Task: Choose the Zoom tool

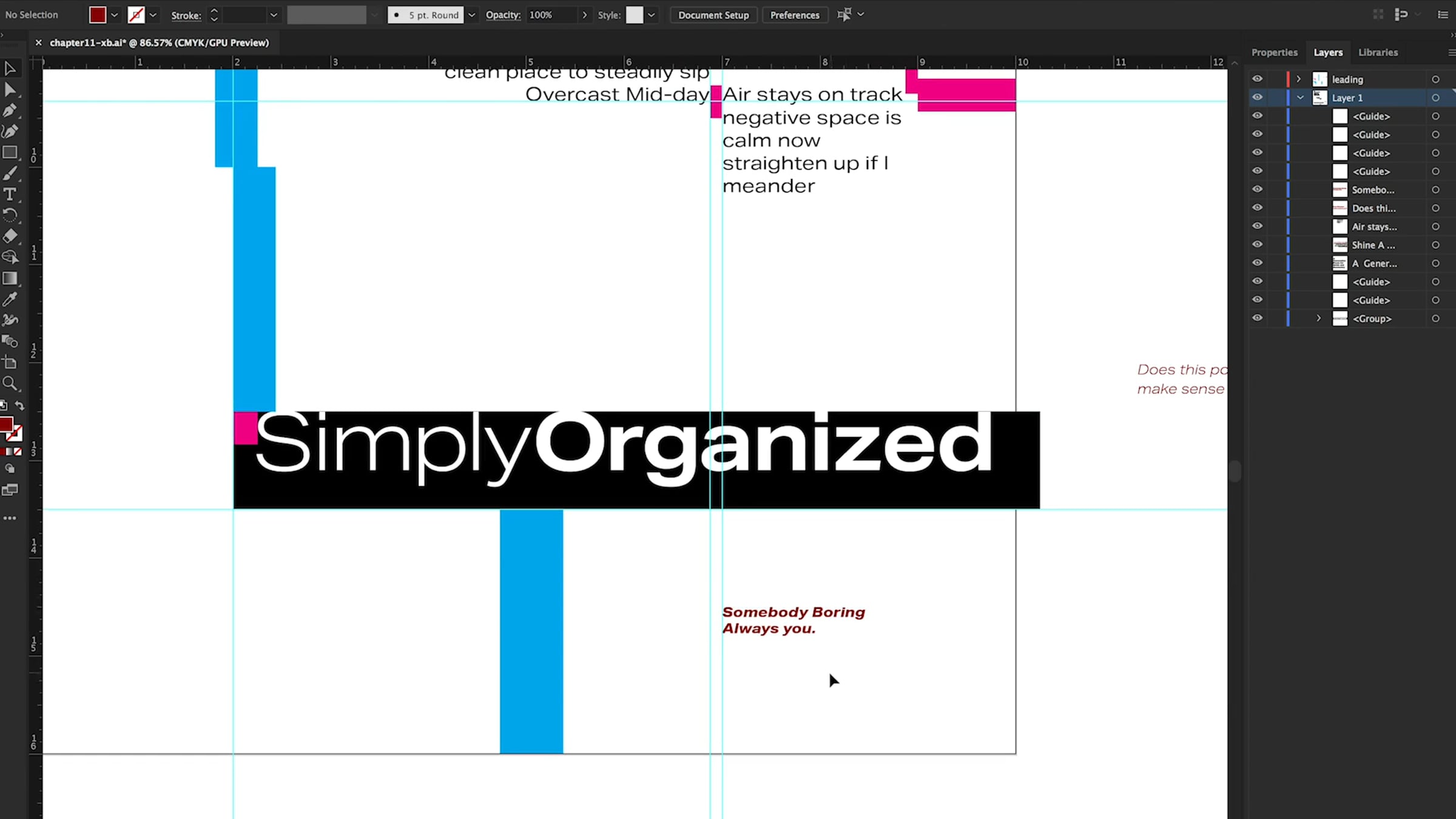Action: point(10,383)
